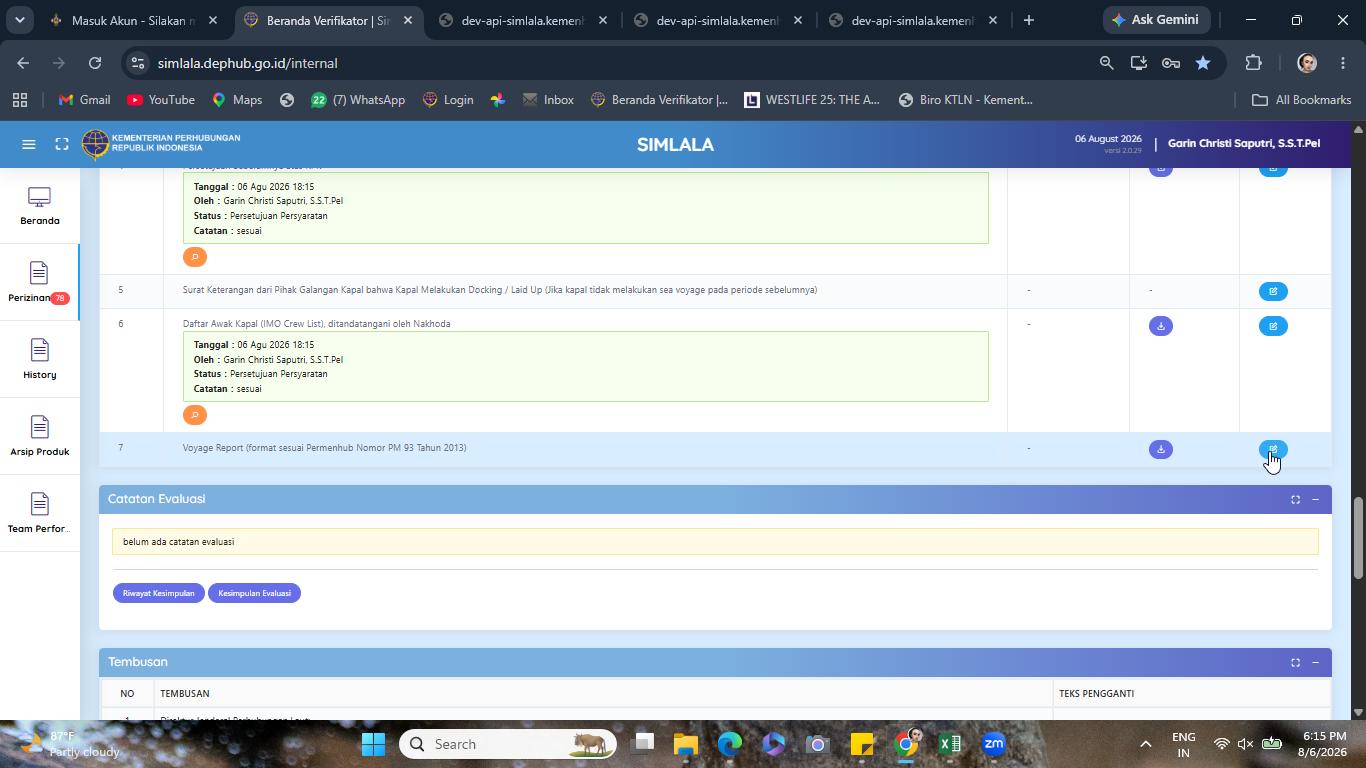Edit the Surat Keterangan Galangan Kapal row
1366x768 pixels.
pyautogui.click(x=1273, y=291)
